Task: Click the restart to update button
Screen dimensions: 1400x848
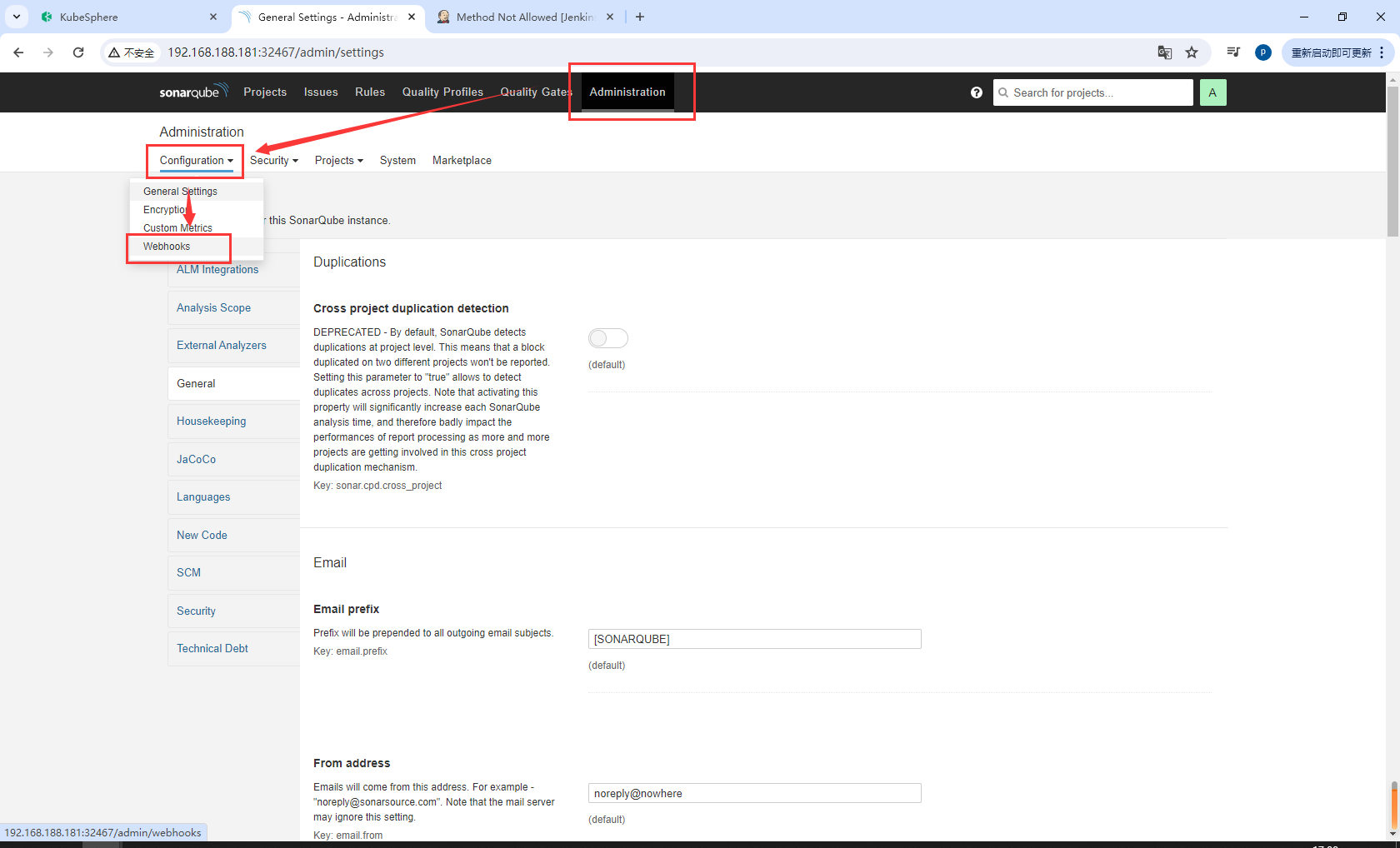Action: tap(1331, 52)
